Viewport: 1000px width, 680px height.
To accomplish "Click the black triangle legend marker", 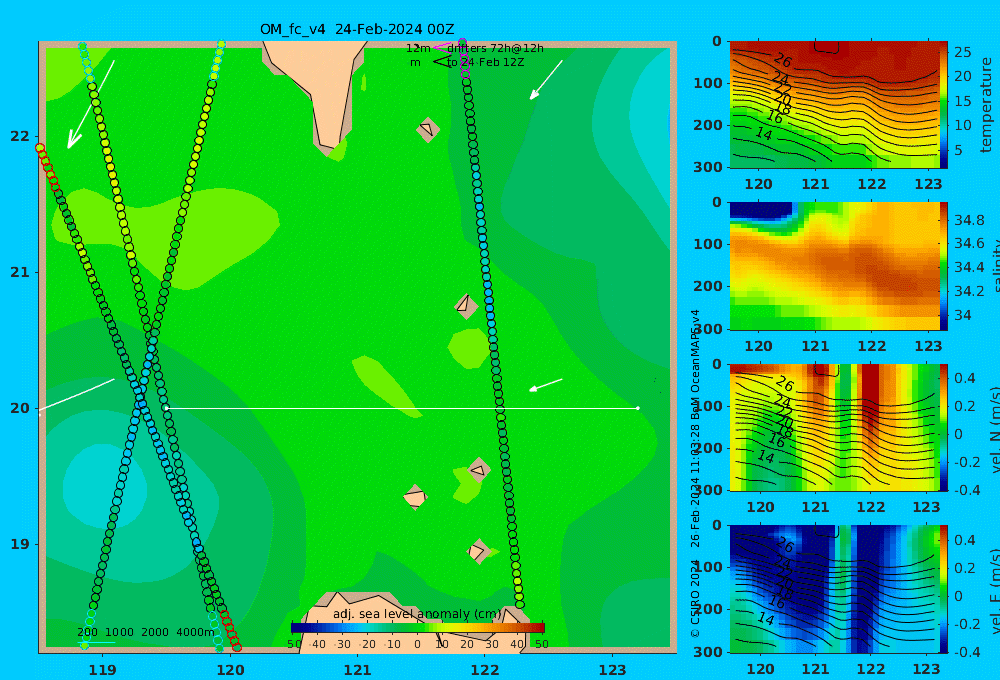I will pyautogui.click(x=441, y=62).
